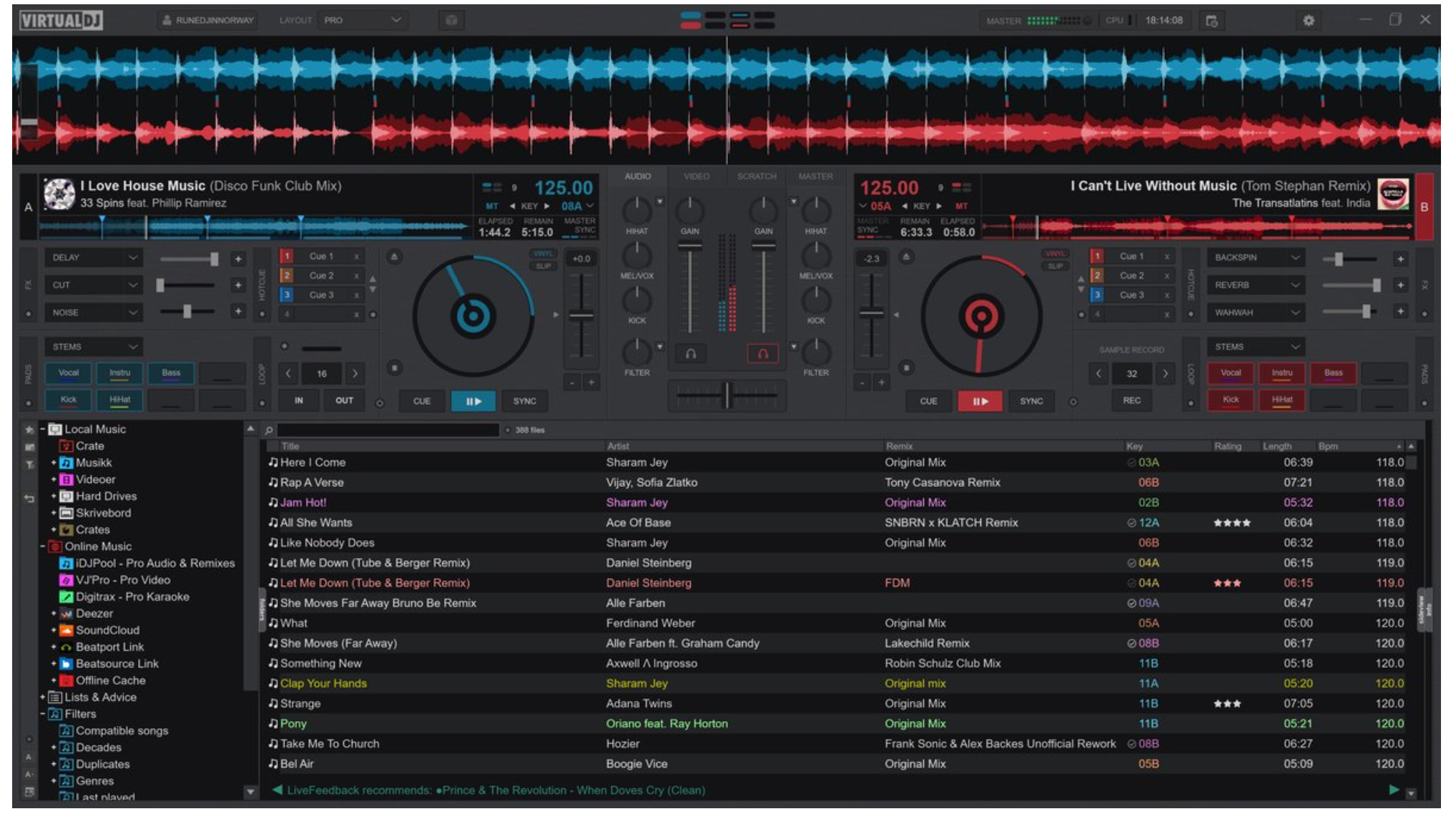This screenshot has height=824, width=1456.
Task: Open the BACKSPIN effect dropdown
Action: tap(1256, 257)
